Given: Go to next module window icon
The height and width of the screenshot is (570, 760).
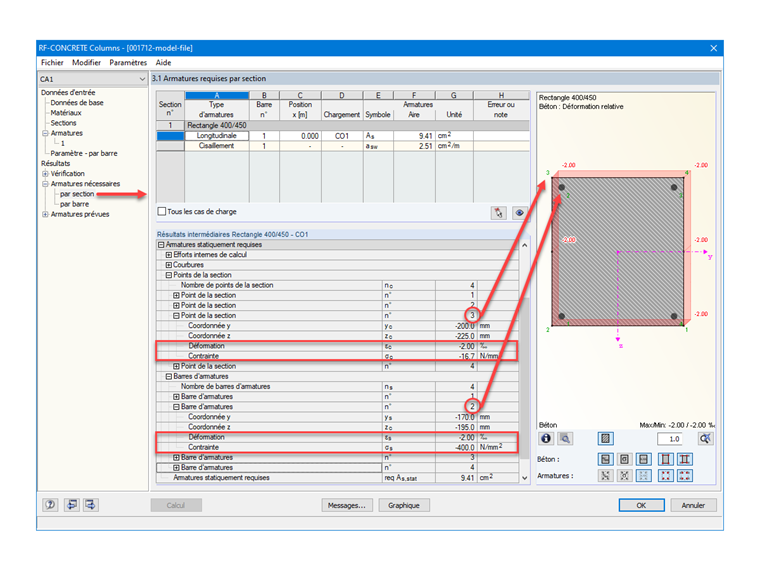Looking at the screenshot, I should pyautogui.click(x=90, y=505).
